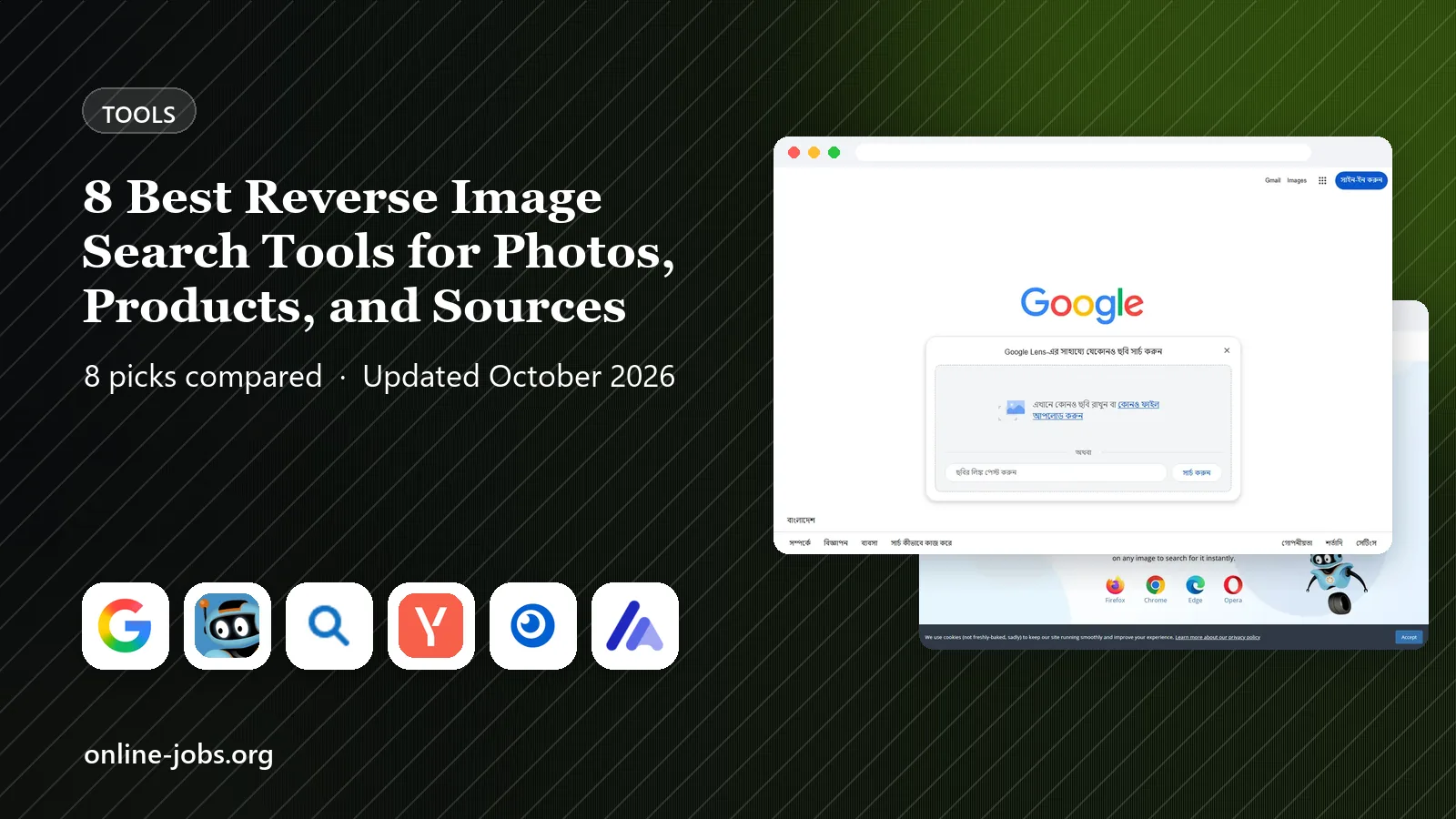Click the ব্যবসা footer link
The height and width of the screenshot is (819, 1456).
pyautogui.click(x=869, y=543)
